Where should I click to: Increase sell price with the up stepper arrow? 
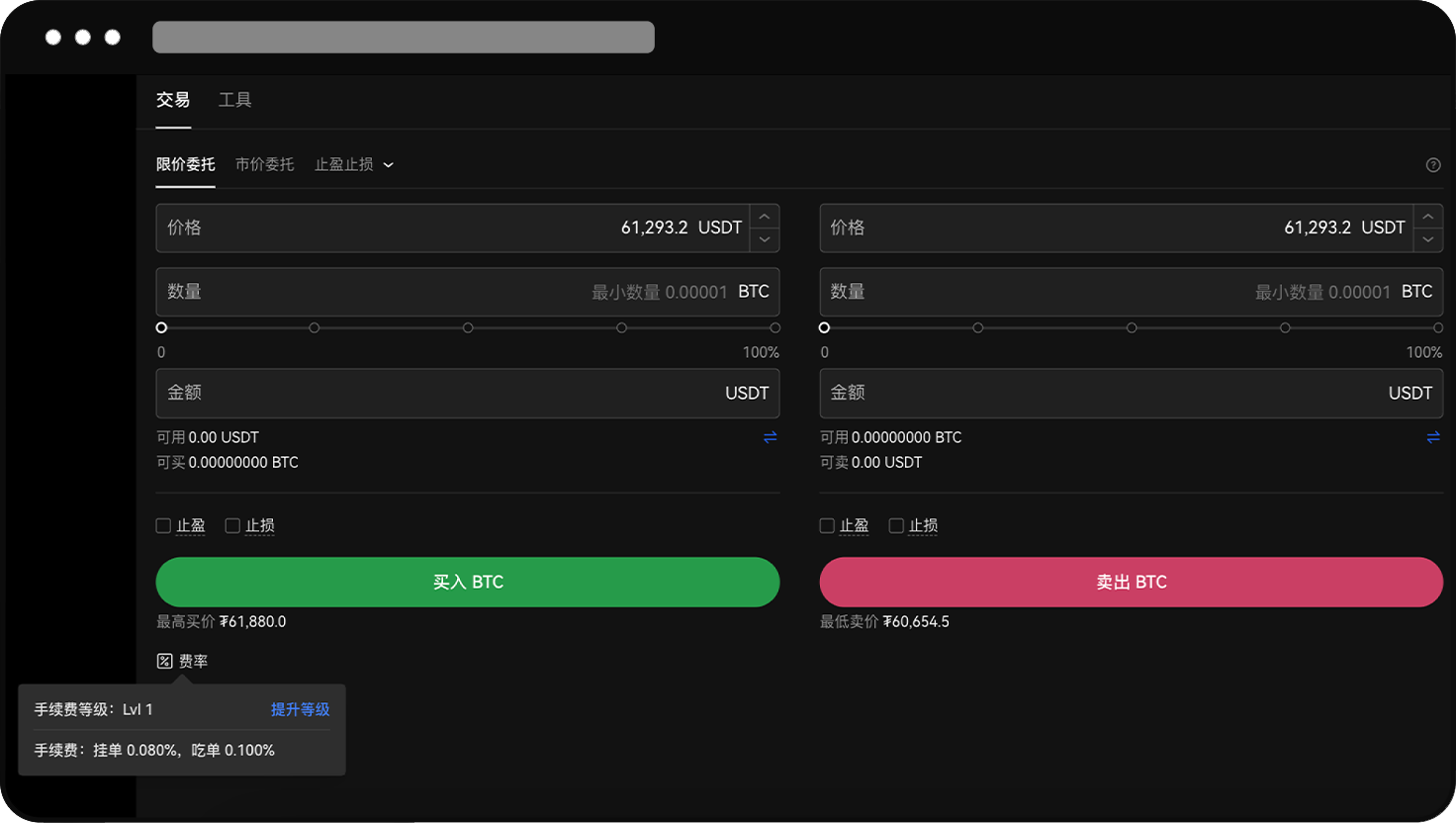[x=1427, y=216]
